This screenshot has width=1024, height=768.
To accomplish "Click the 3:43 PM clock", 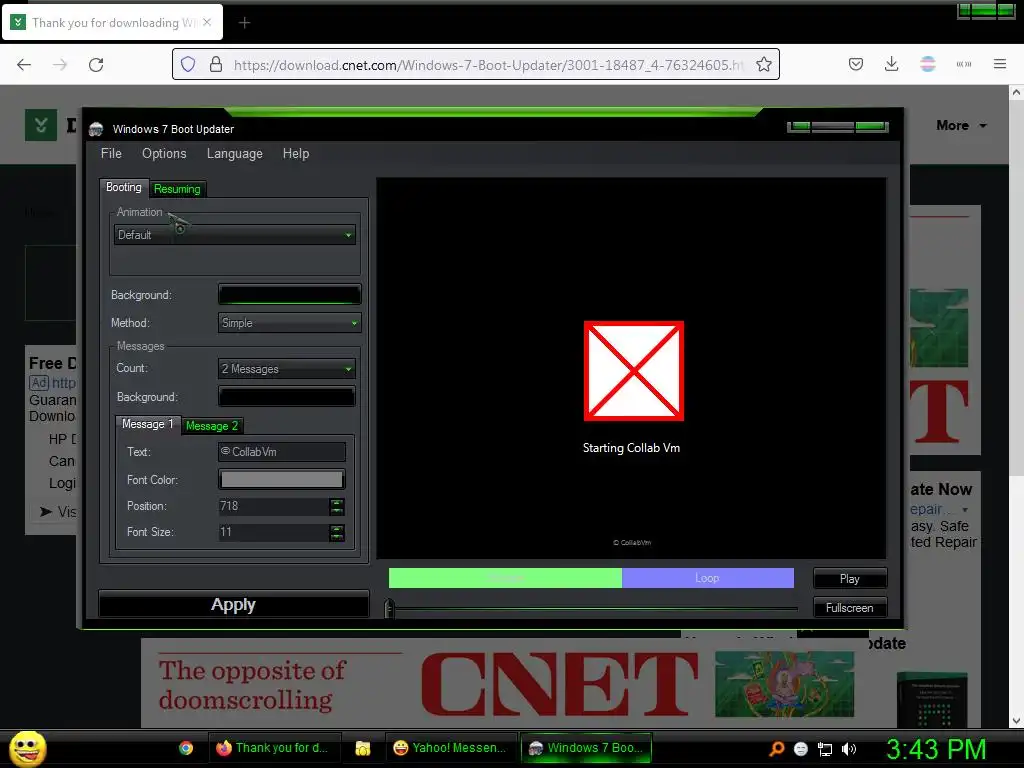I will point(935,750).
